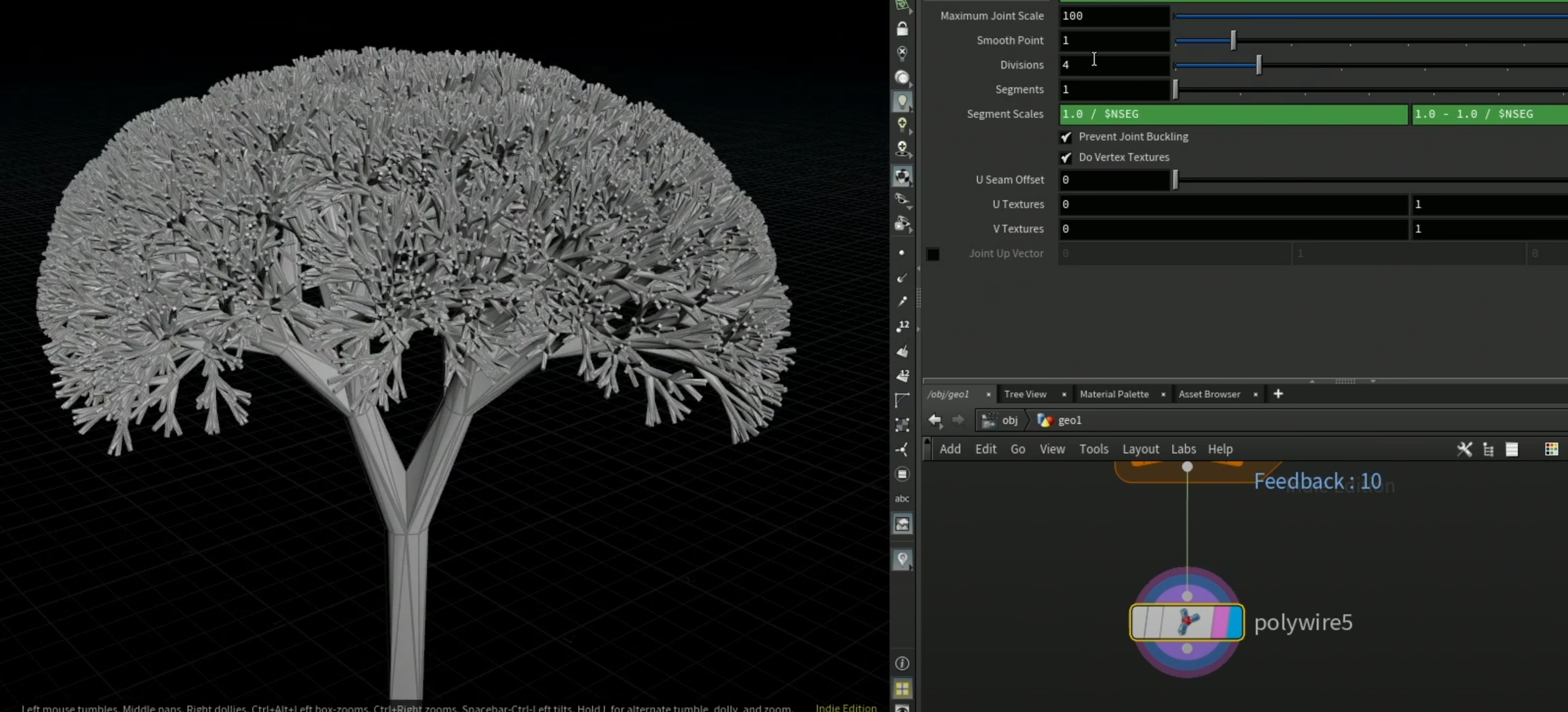Open the obj path dropdown in network bar
1568x712 pixels.
tap(1000, 421)
